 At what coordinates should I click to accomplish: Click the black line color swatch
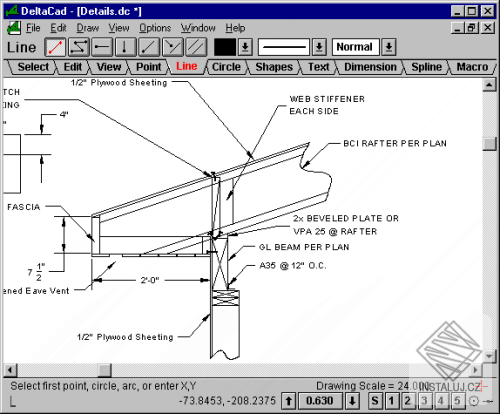225,47
